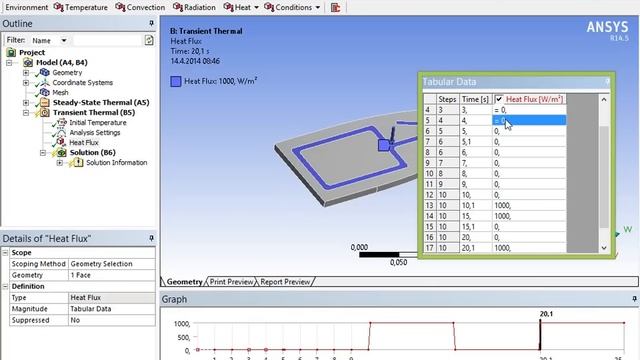
Task: Click the Scoping Method Geometry Selection value
Action: pyautogui.click(x=111, y=264)
